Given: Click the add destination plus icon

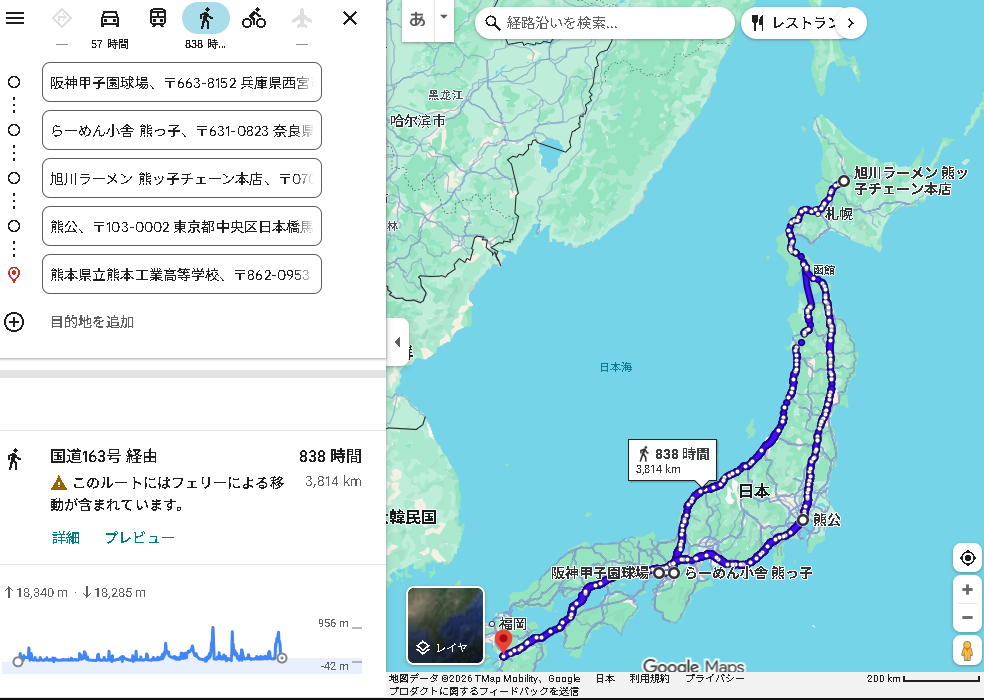Looking at the screenshot, I should point(14,322).
